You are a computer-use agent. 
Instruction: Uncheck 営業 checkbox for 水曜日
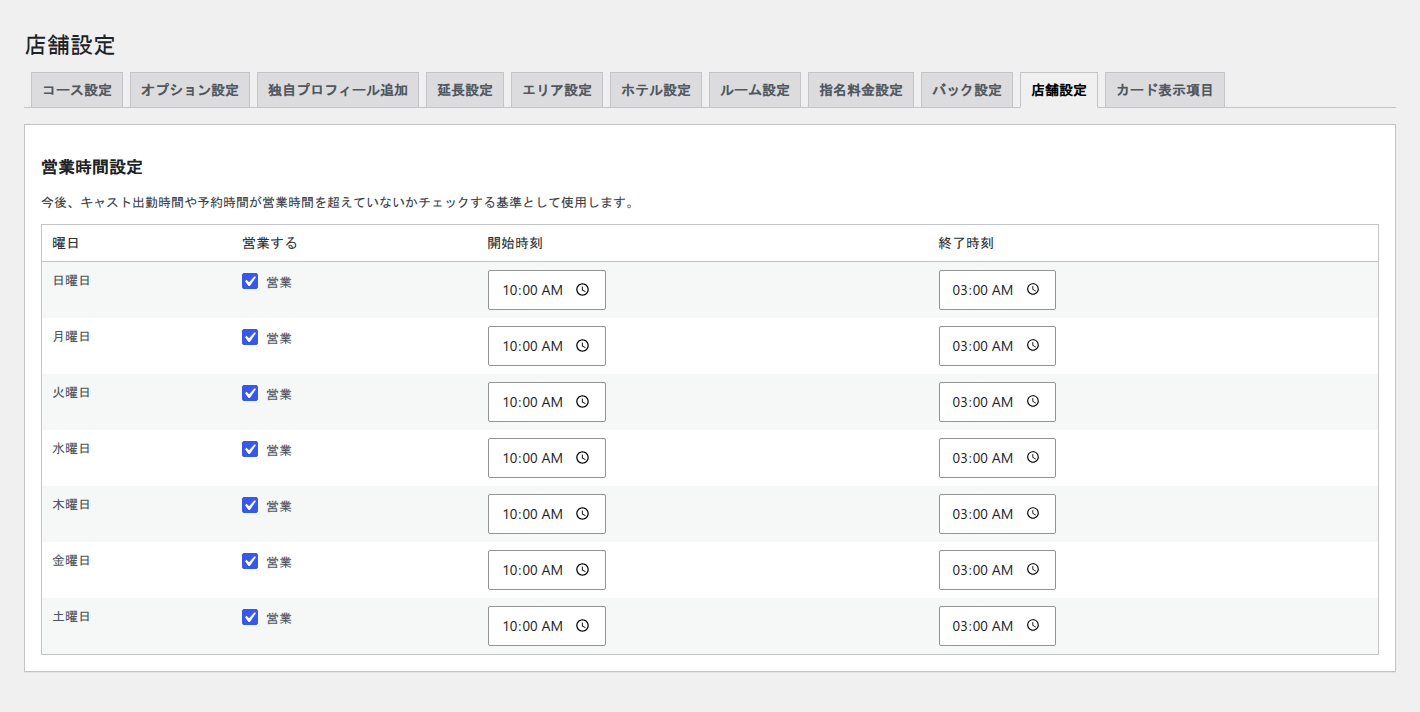[x=250, y=449]
